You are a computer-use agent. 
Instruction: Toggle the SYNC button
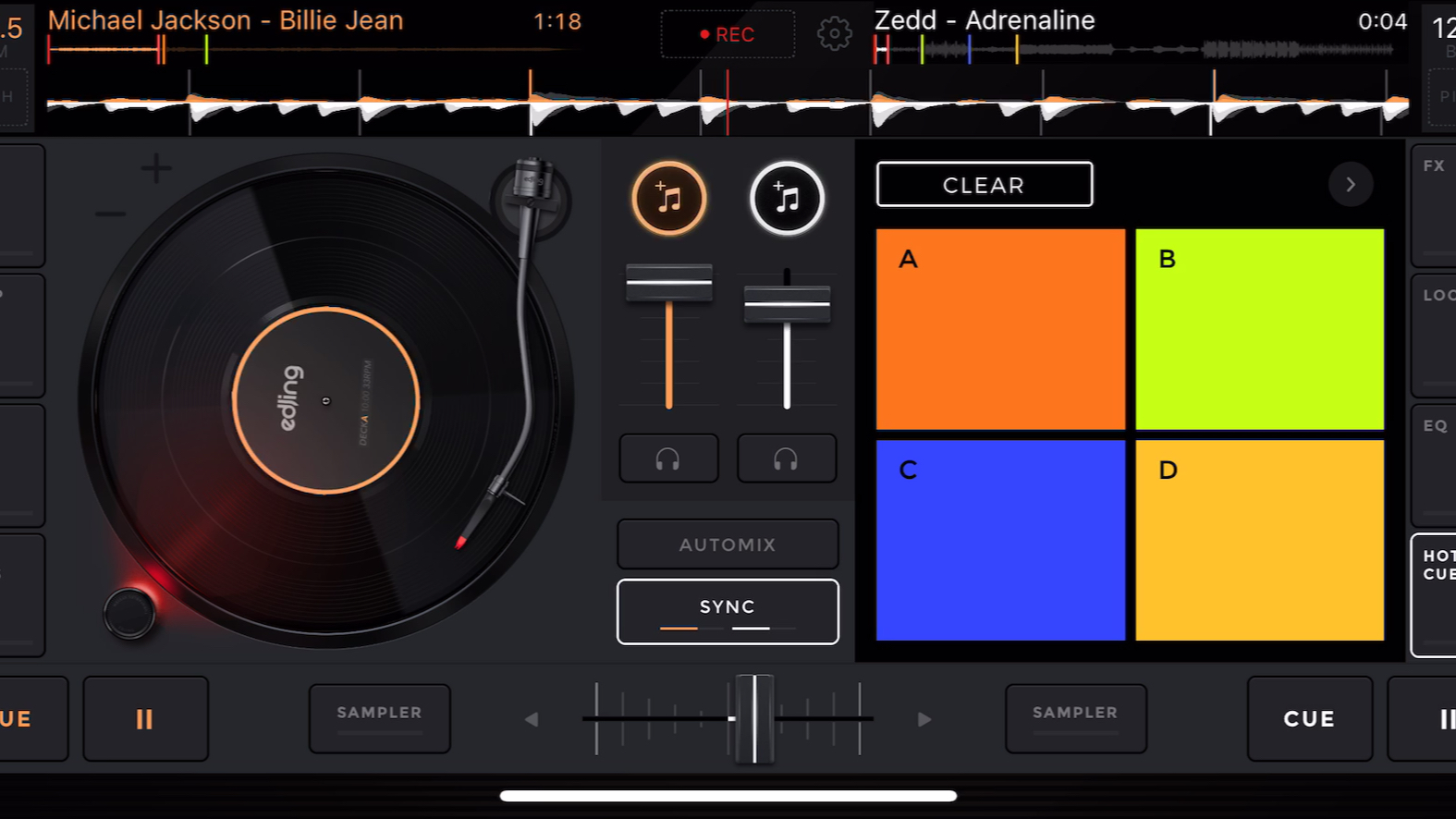(x=728, y=612)
